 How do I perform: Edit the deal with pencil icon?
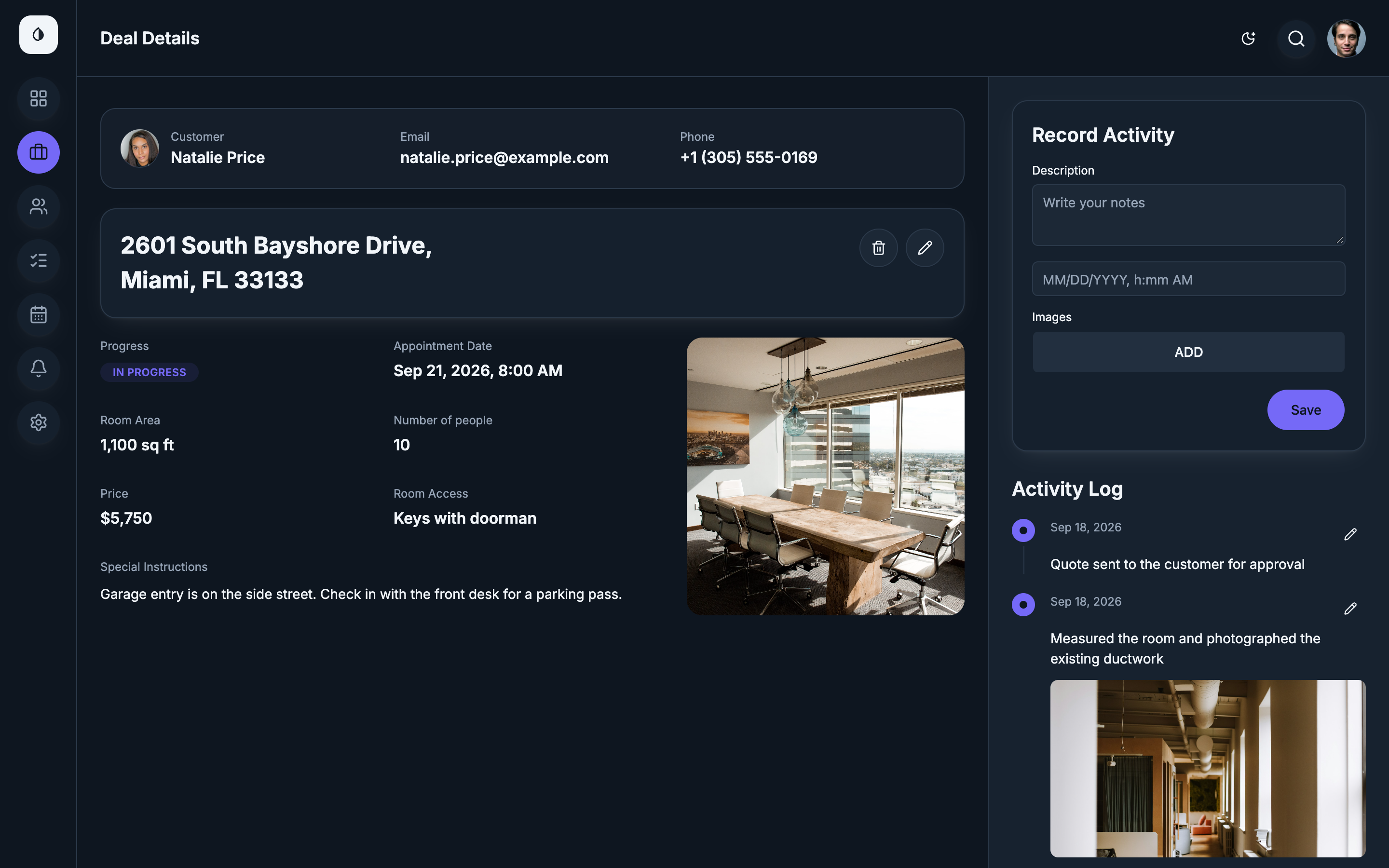[925, 248]
